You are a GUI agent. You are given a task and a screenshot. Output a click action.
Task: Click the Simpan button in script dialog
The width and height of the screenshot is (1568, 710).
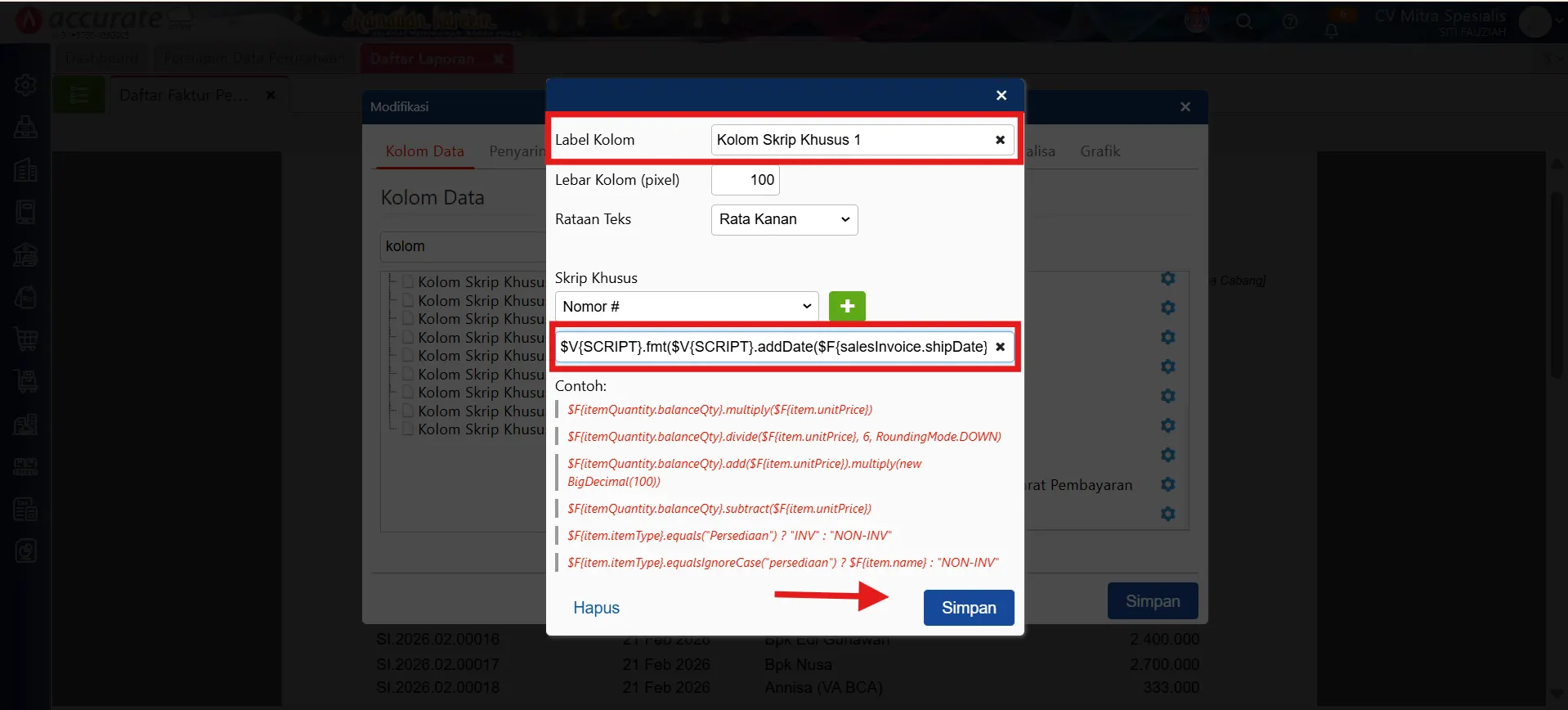(968, 608)
